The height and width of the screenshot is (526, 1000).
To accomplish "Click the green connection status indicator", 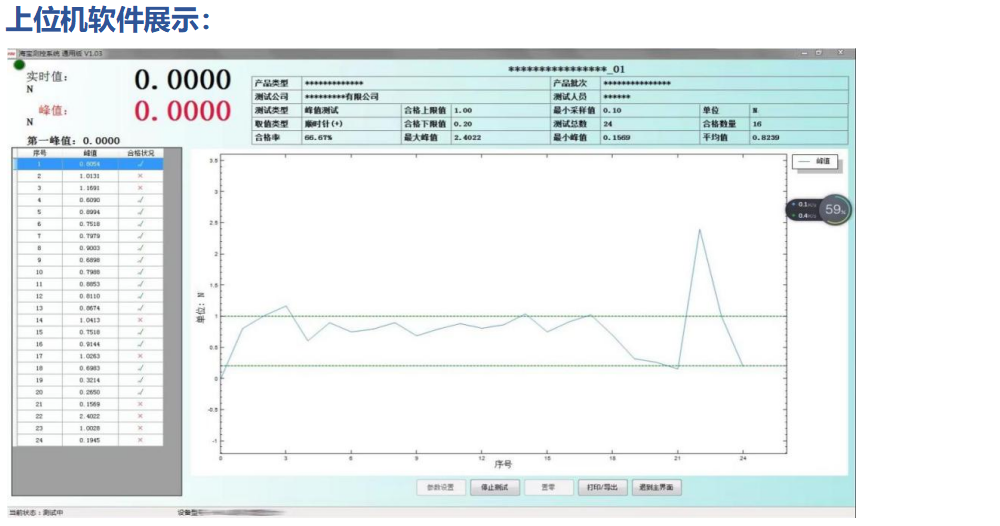I will pyautogui.click(x=19, y=64).
